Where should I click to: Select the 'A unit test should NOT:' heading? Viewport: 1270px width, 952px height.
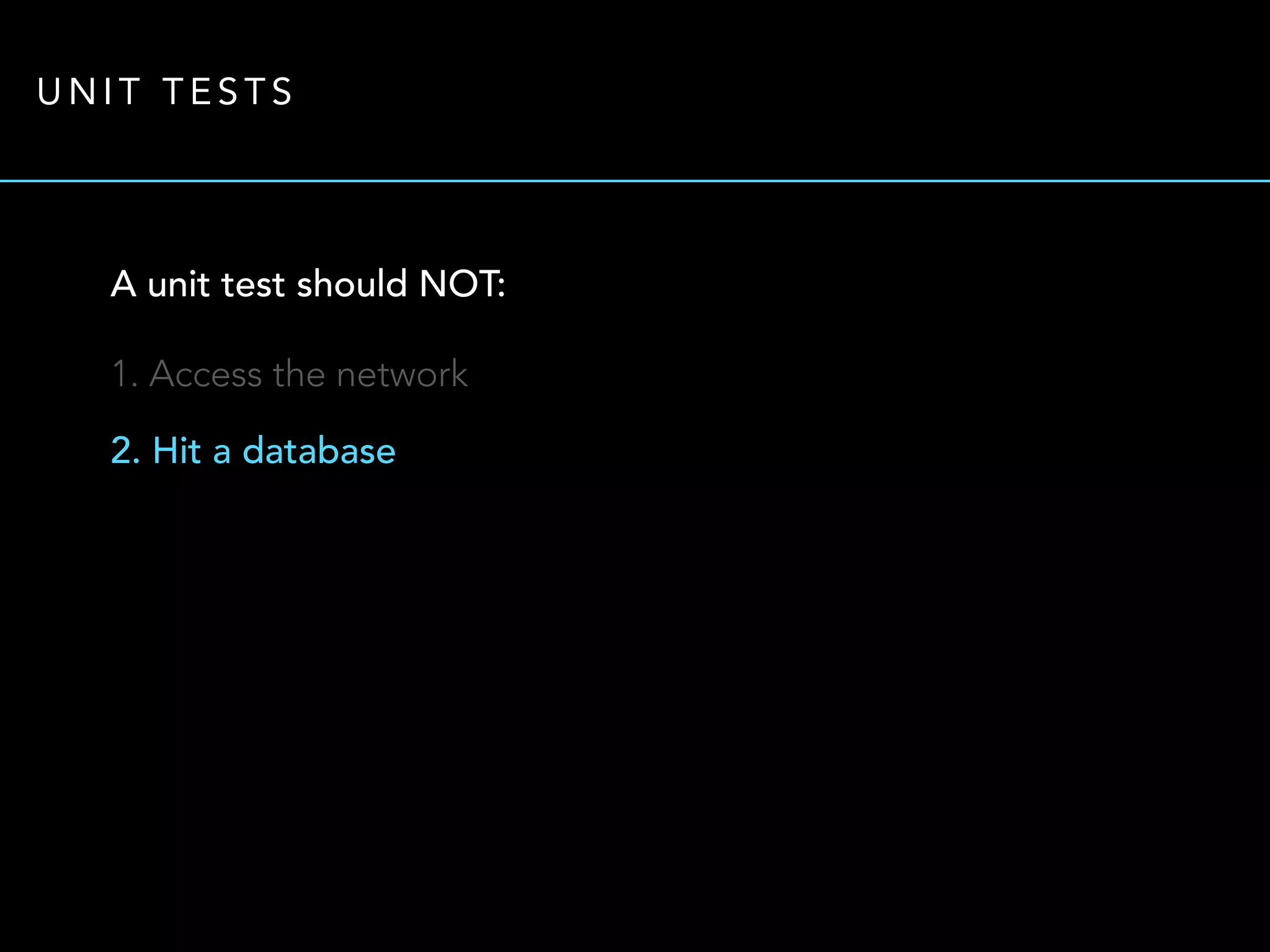point(308,284)
